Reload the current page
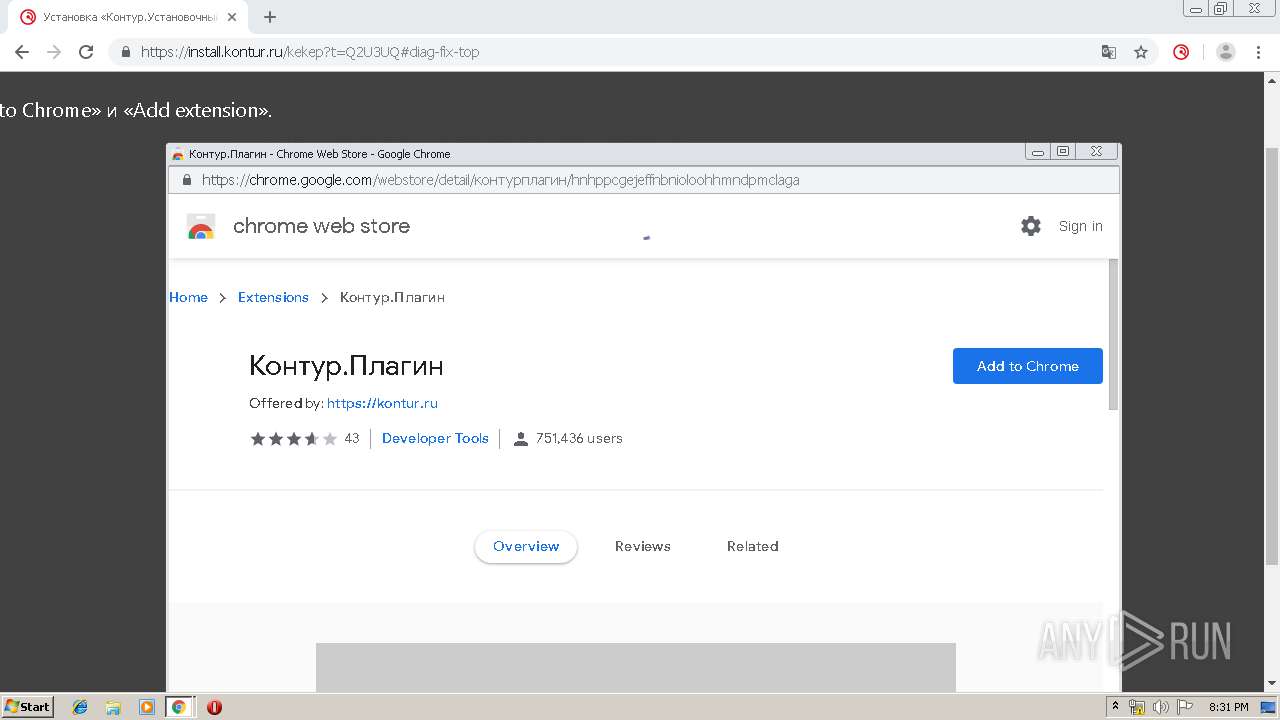Viewport: 1280px width, 720px height. (86, 52)
